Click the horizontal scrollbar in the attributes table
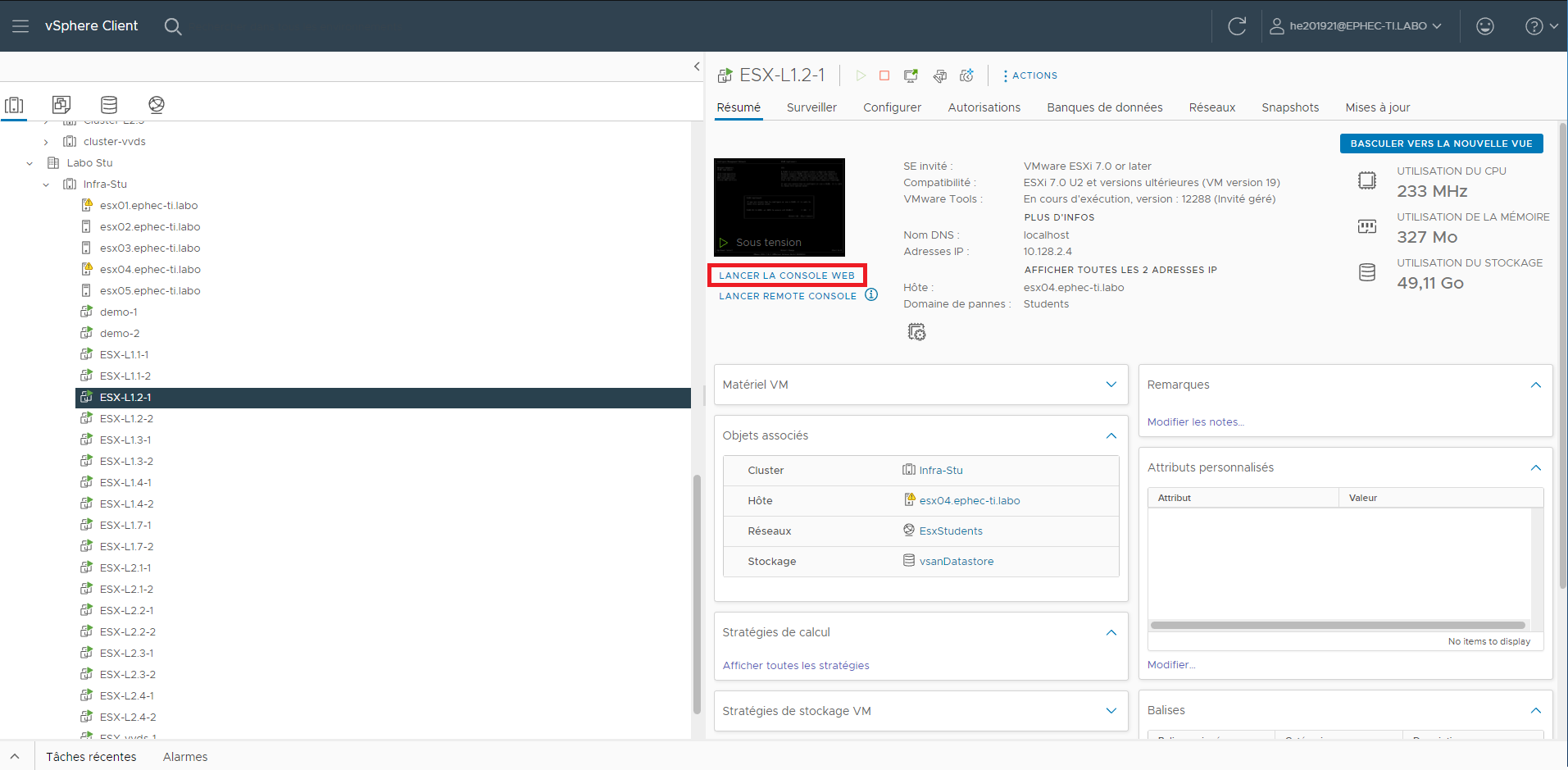Viewport: 1568px width, 770px height. pos(1338,625)
